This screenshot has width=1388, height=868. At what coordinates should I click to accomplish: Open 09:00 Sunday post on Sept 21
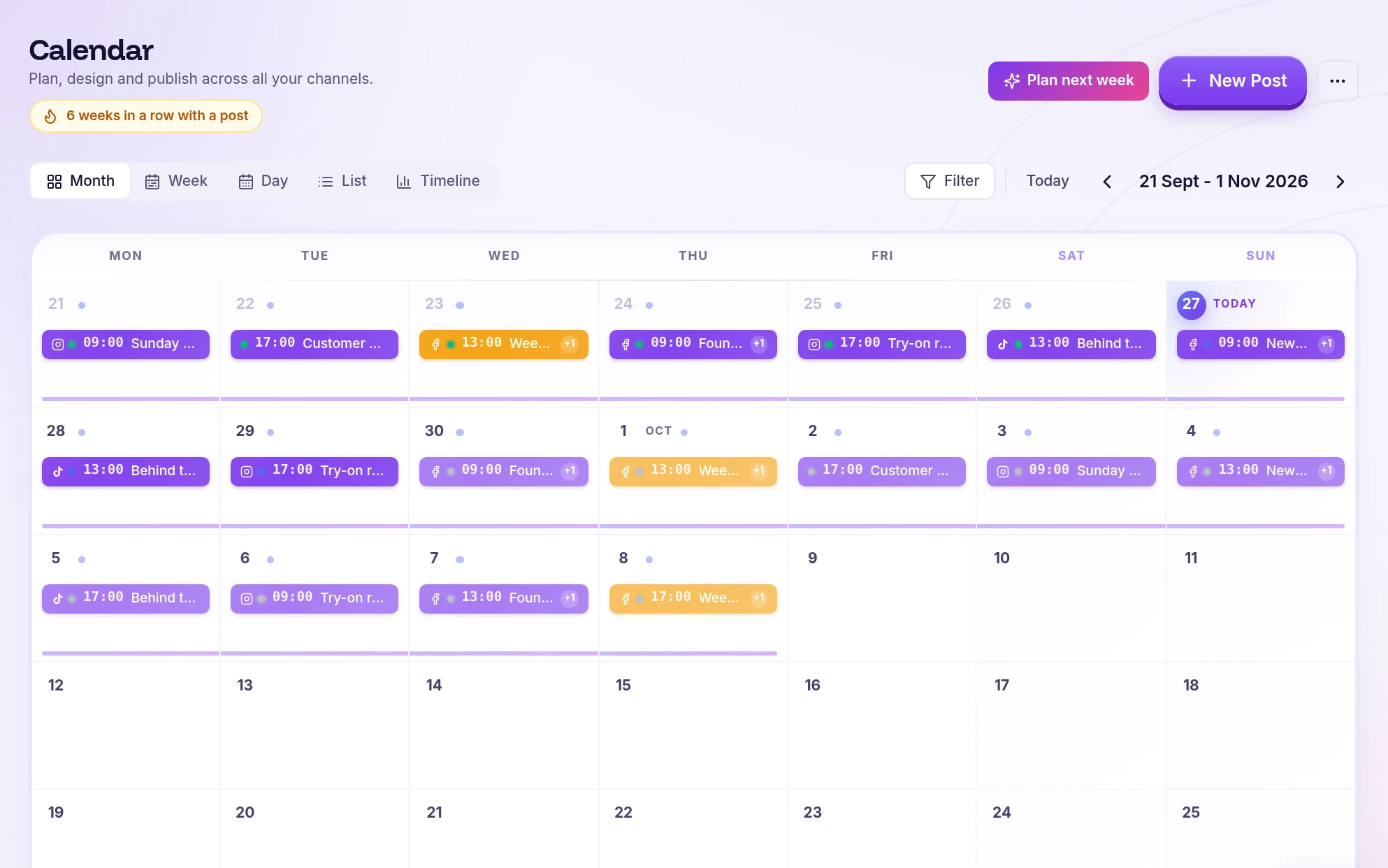pos(126,344)
